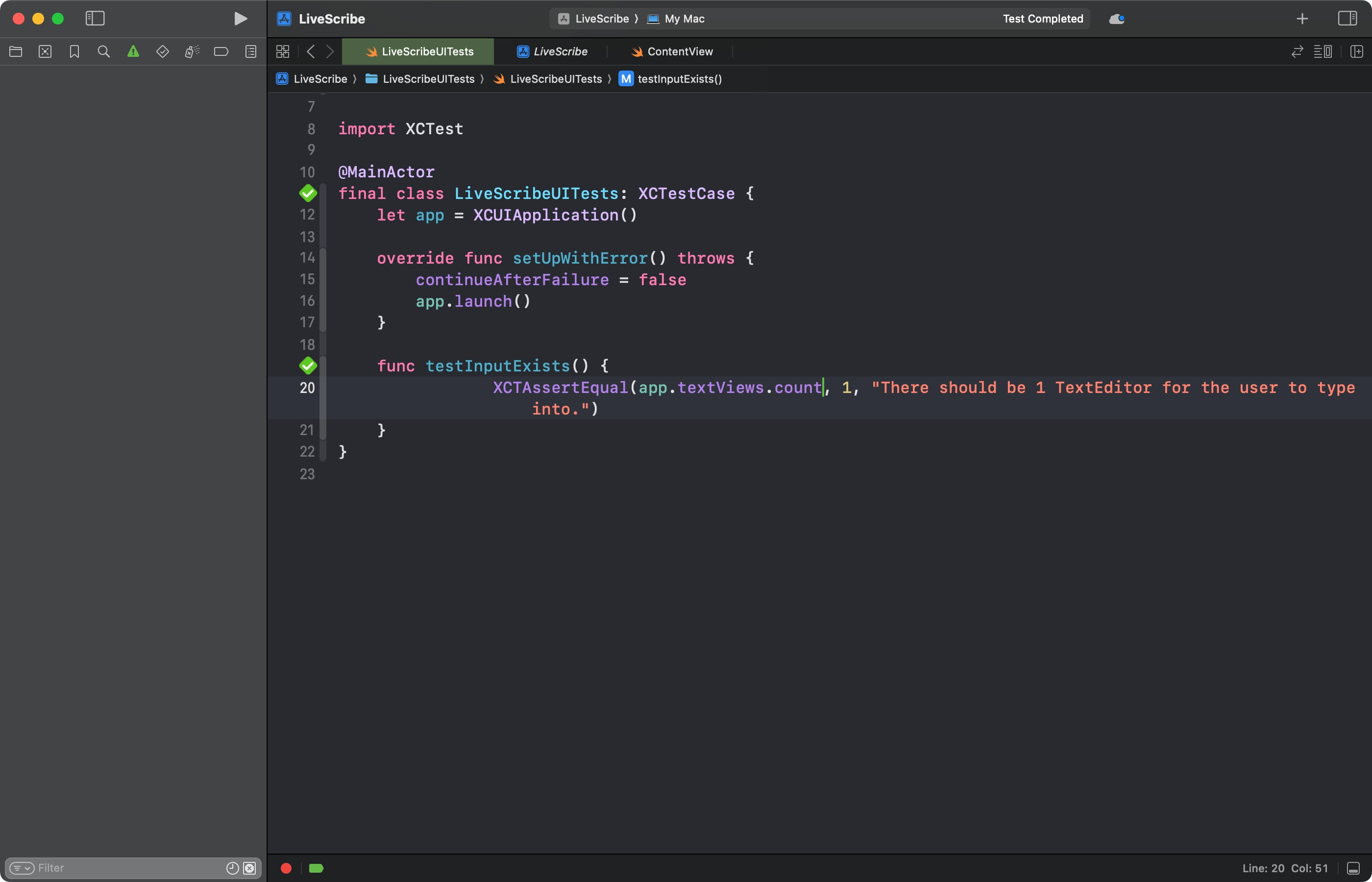Open the project navigator folder icon
Viewport: 1372px width, 882px height.
point(16,51)
